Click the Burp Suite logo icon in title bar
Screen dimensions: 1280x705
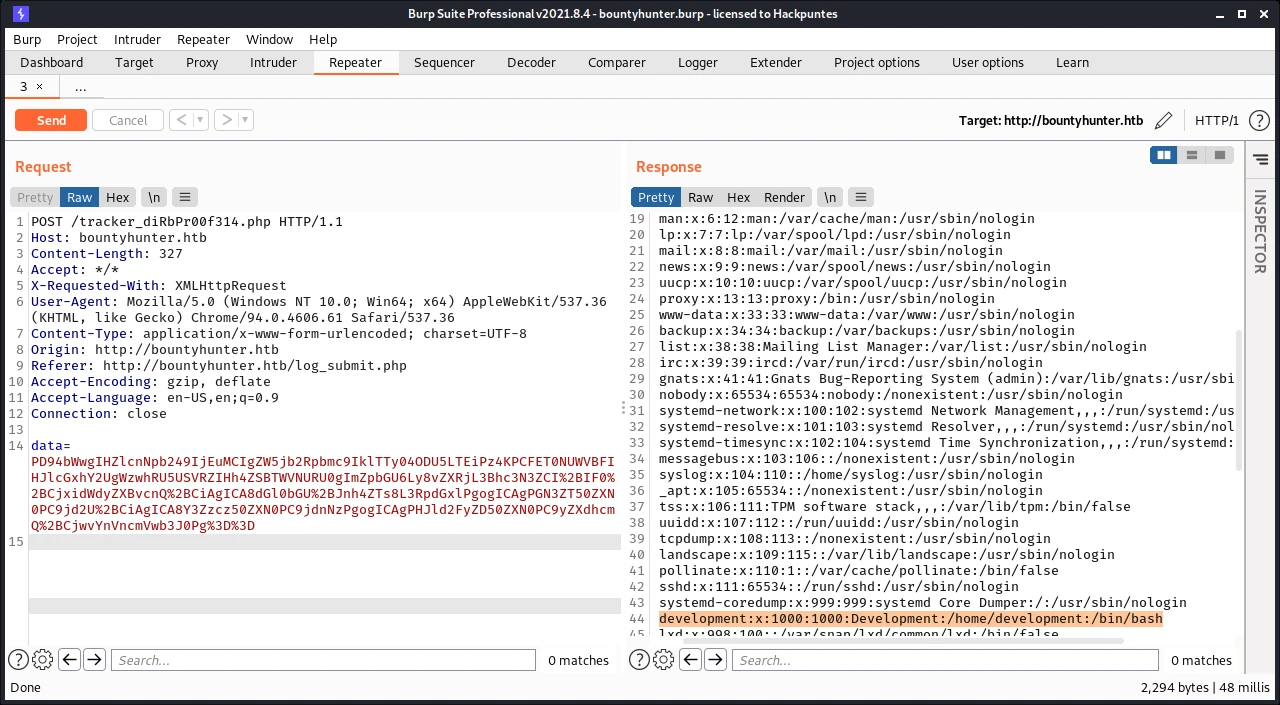[x=21, y=14]
